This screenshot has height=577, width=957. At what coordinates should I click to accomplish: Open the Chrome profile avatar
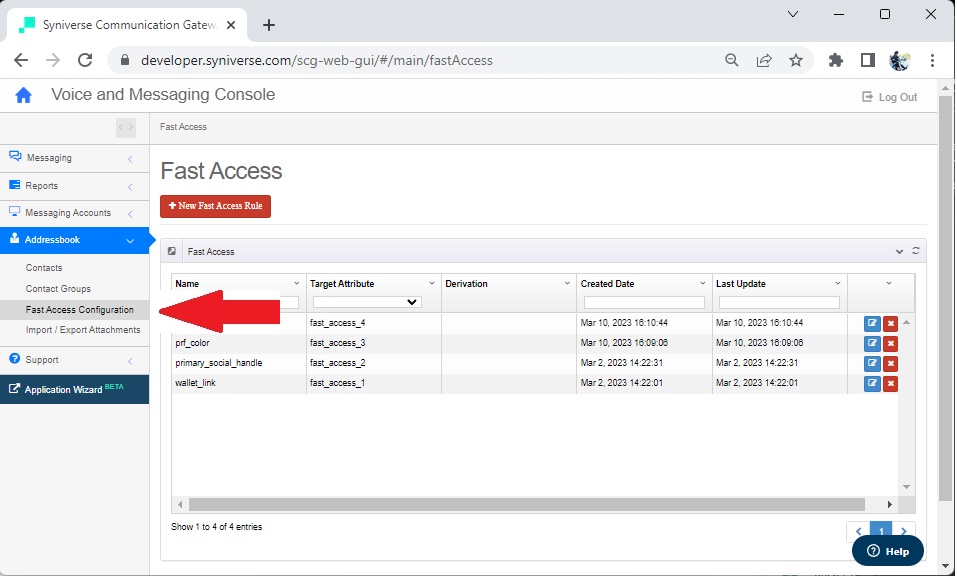point(900,60)
